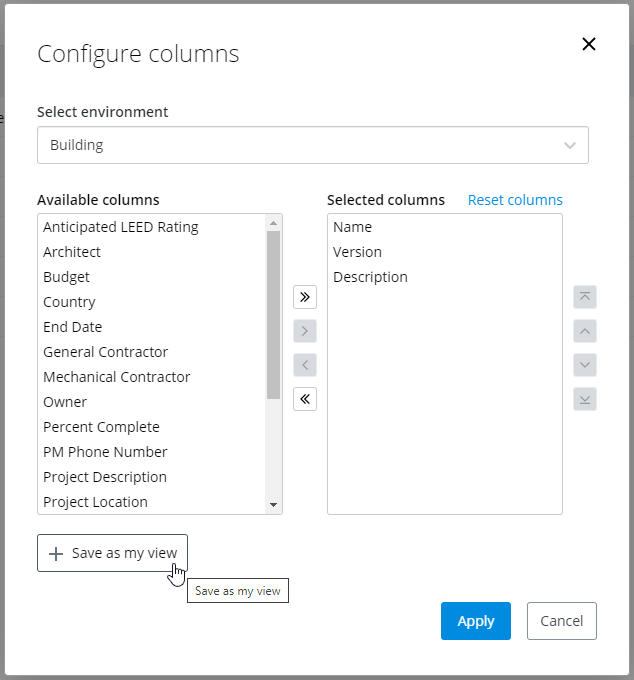This screenshot has width=634, height=680.
Task: Select Version in selected columns
Action: click(x=357, y=252)
